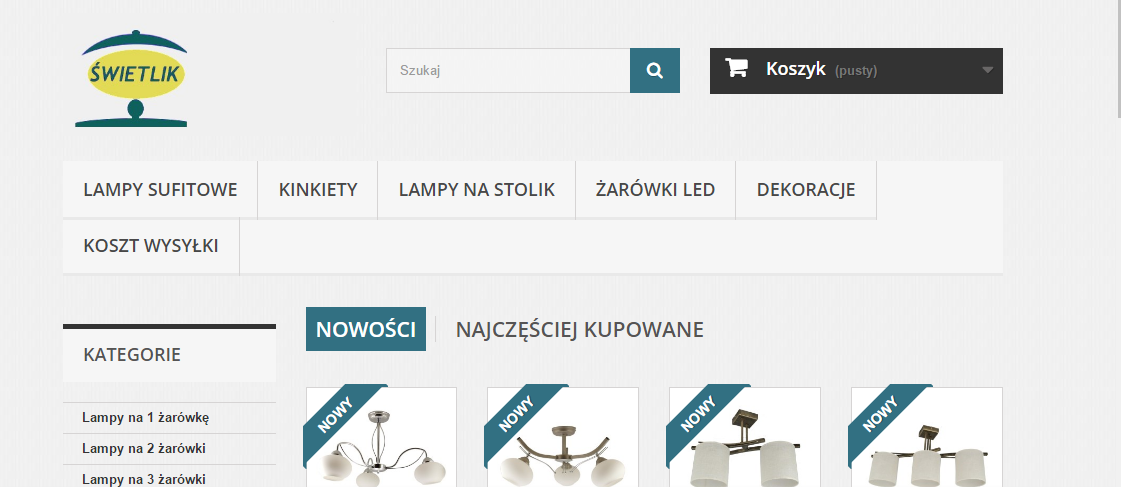The height and width of the screenshot is (487, 1121).
Task: Open the Żarówki LED menu
Action: (x=656, y=190)
